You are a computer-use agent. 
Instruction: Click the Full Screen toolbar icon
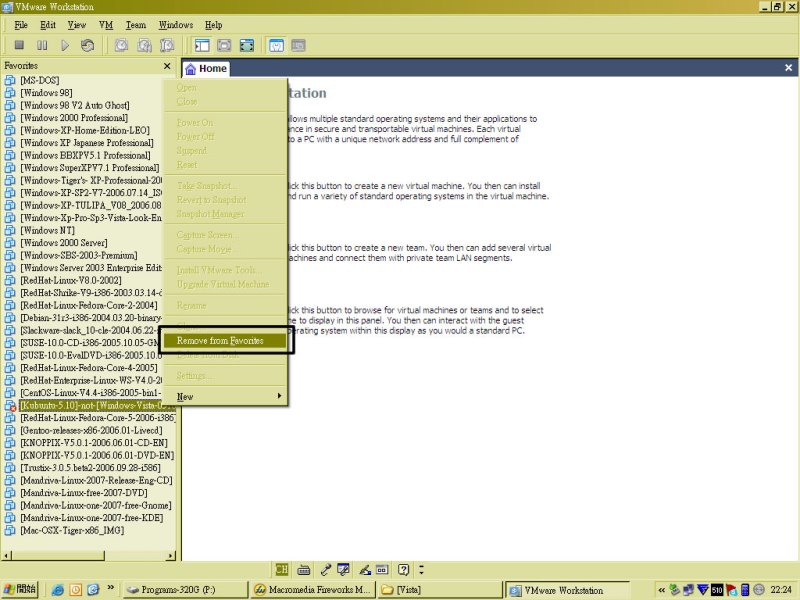(x=247, y=45)
